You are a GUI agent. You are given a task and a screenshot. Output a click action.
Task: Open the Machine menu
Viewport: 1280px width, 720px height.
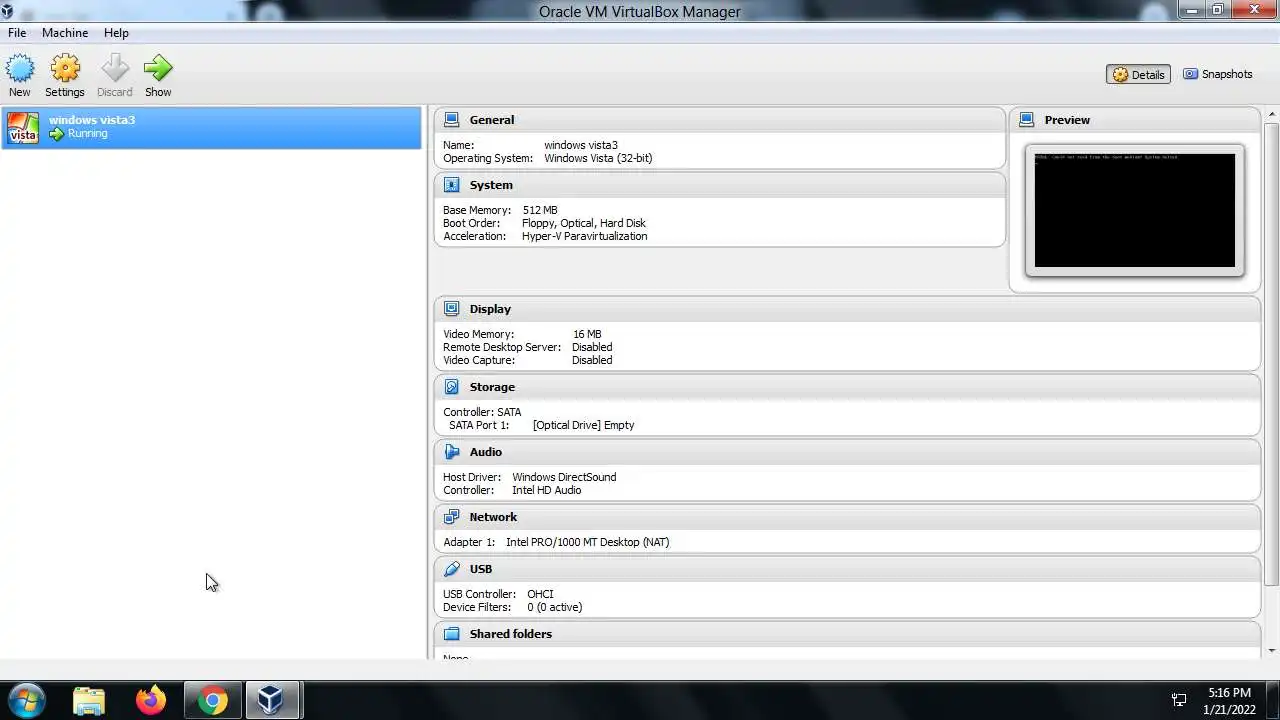point(65,33)
